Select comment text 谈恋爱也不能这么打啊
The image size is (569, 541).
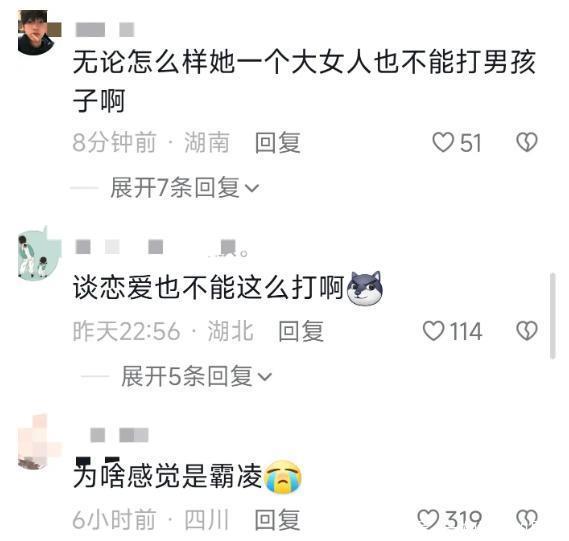click(209, 288)
